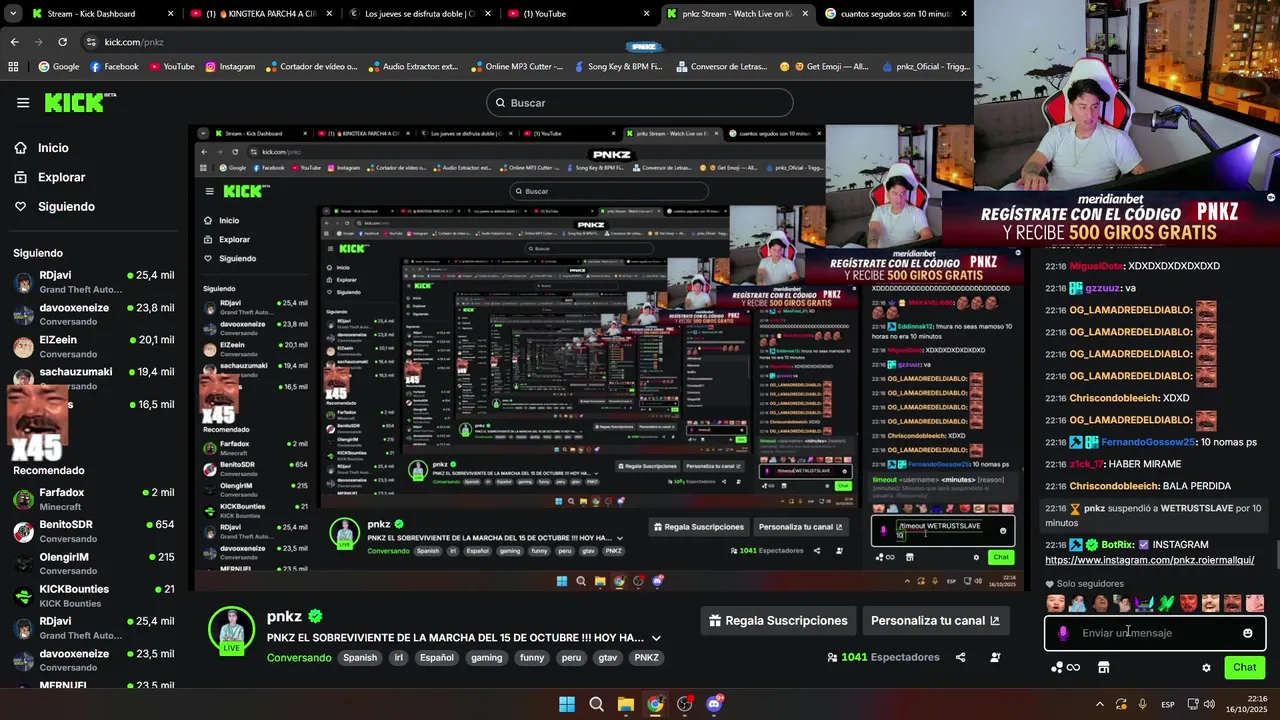Click BotRix username in chat

[1118, 545]
